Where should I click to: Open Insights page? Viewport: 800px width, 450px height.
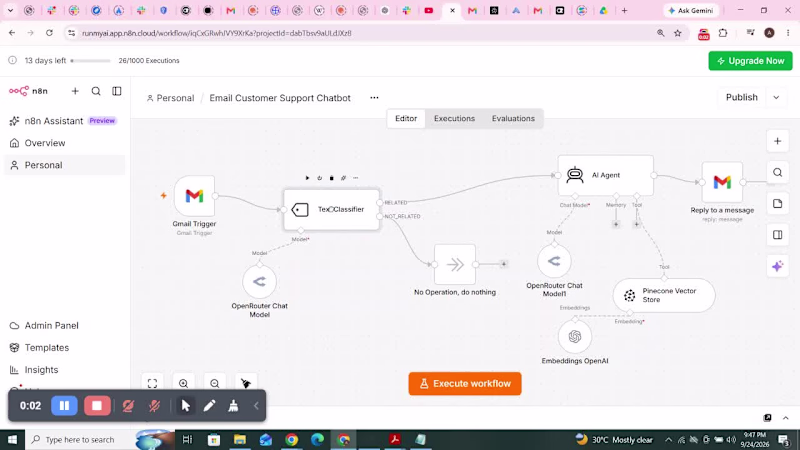point(64,369)
